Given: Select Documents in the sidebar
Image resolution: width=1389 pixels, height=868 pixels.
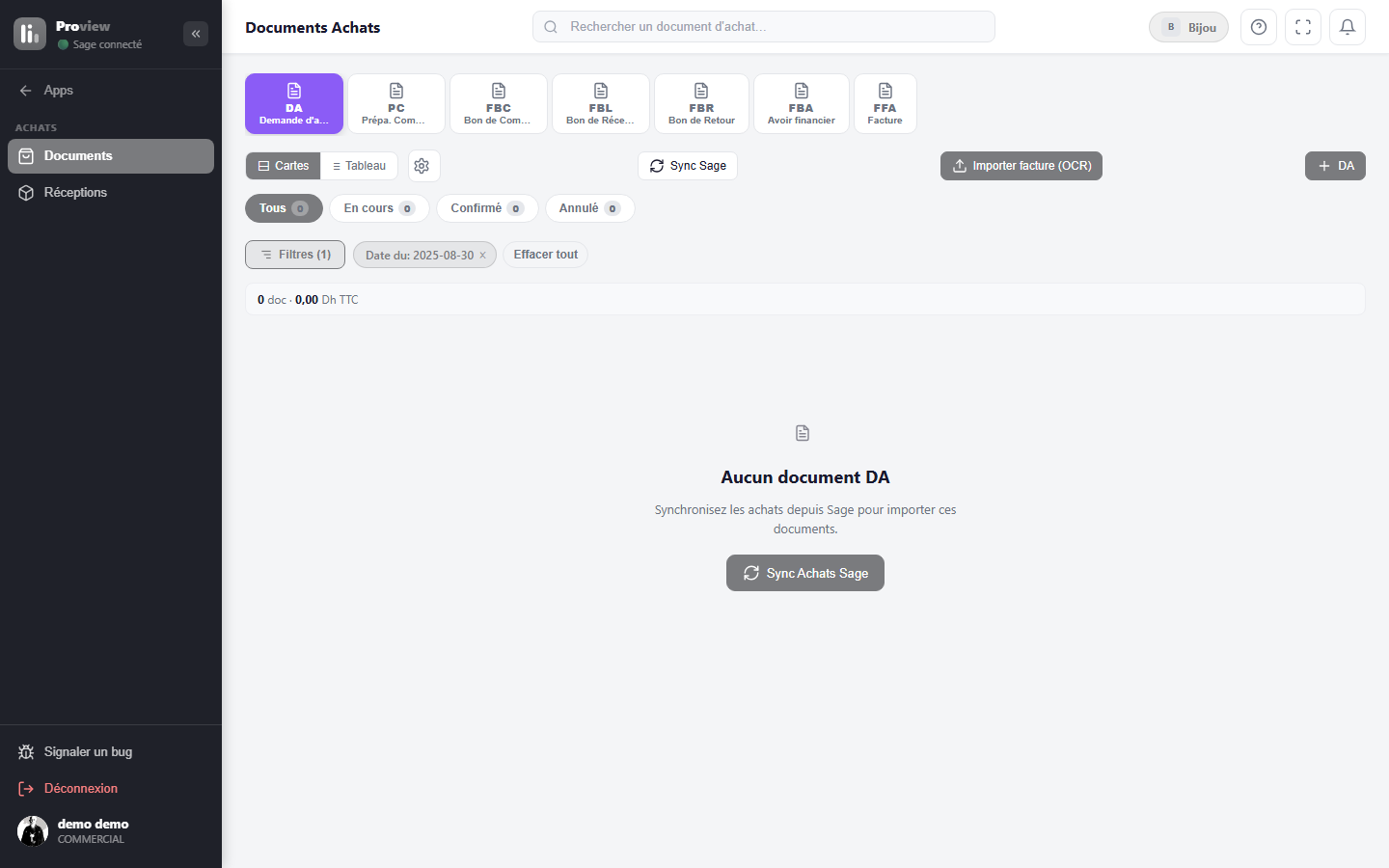Looking at the screenshot, I should point(111,156).
